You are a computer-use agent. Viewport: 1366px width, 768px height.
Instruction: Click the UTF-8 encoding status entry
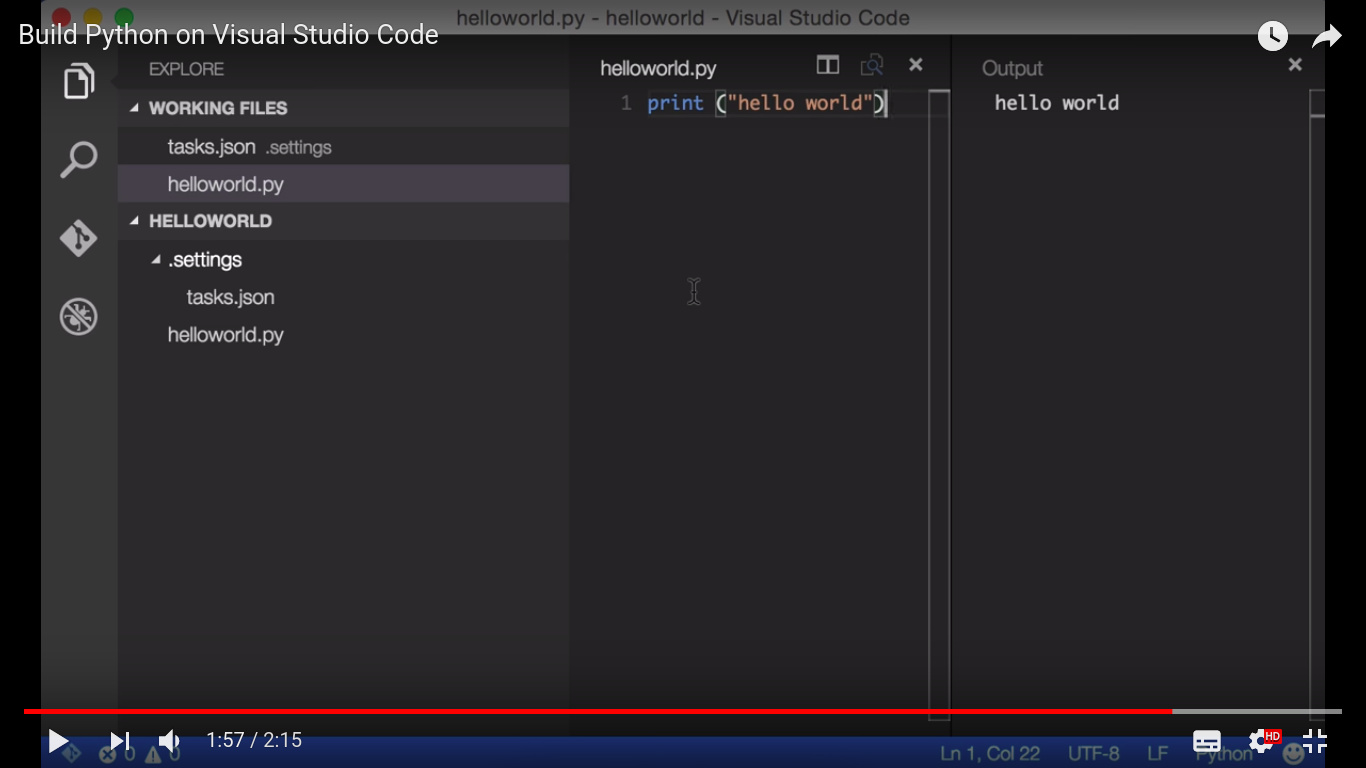[1094, 753]
